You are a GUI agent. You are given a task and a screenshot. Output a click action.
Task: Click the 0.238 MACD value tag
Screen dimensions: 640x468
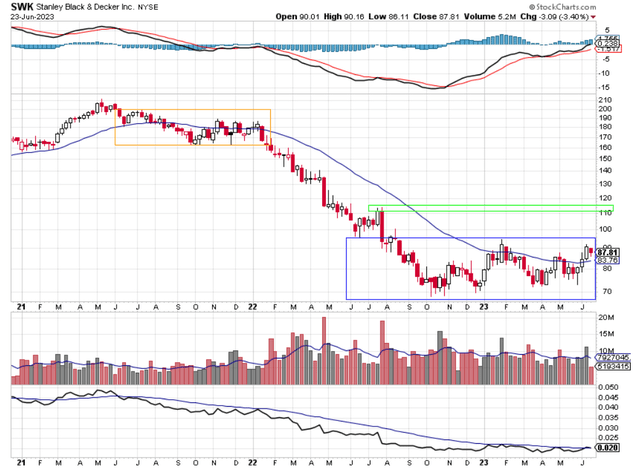608,44
